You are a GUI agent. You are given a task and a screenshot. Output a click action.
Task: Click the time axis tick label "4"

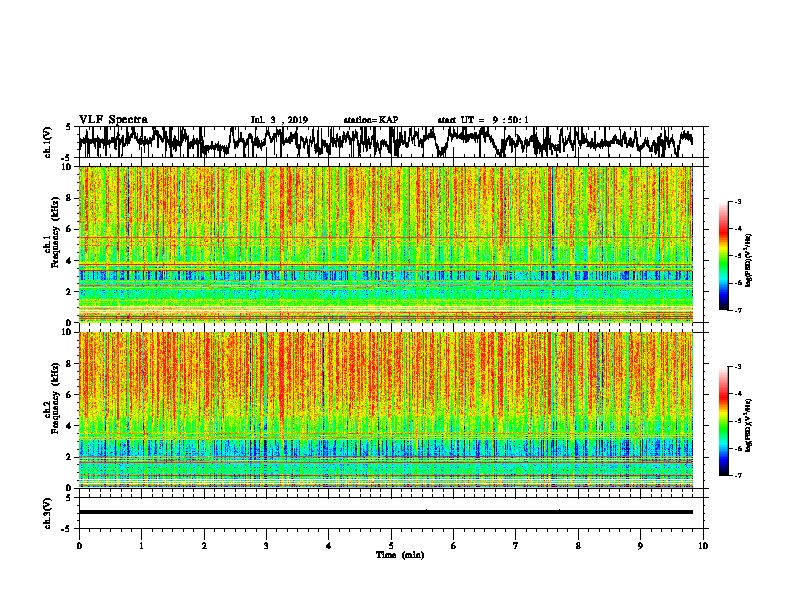329,546
